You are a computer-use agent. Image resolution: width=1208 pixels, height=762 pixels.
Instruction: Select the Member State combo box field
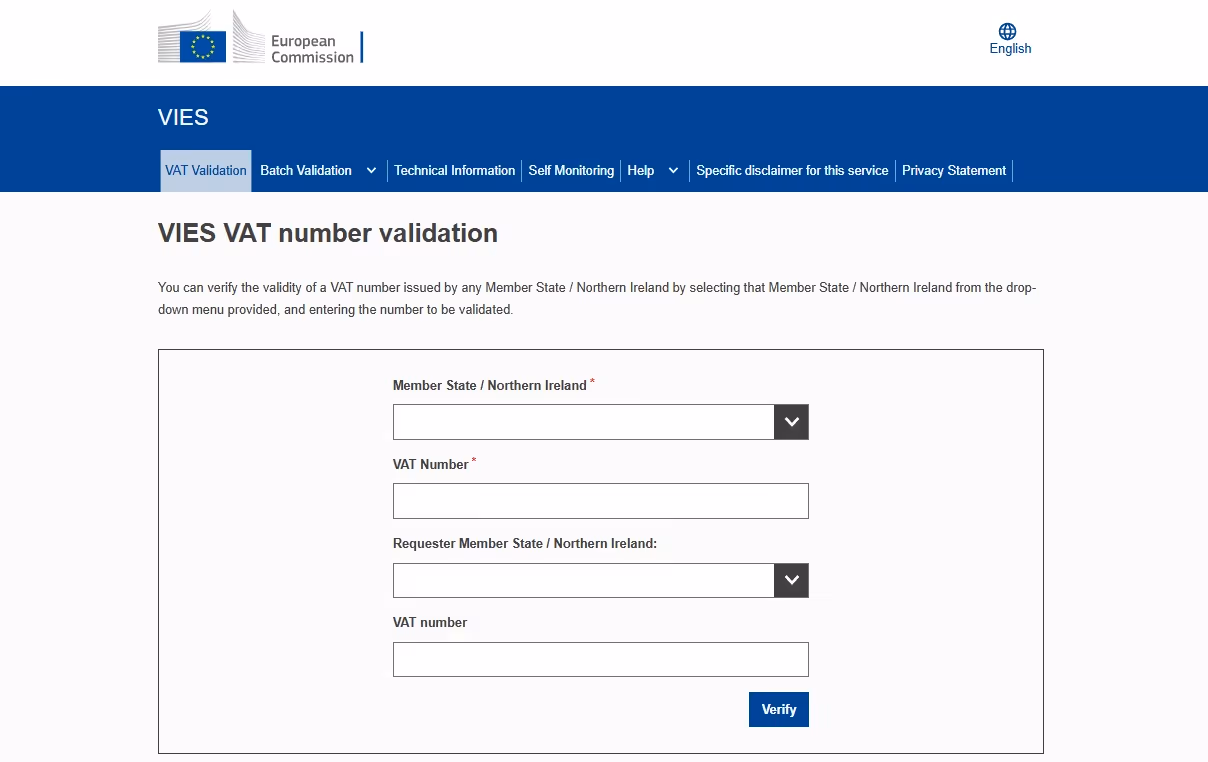(x=580, y=421)
